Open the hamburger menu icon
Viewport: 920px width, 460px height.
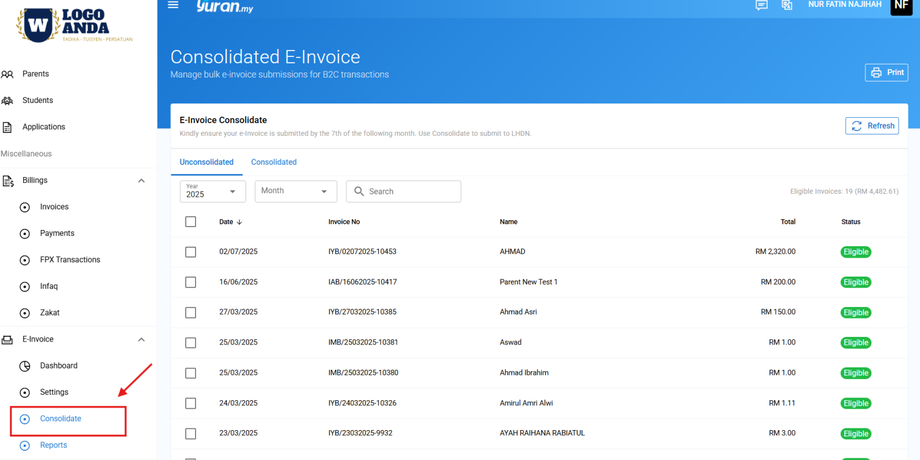click(173, 5)
